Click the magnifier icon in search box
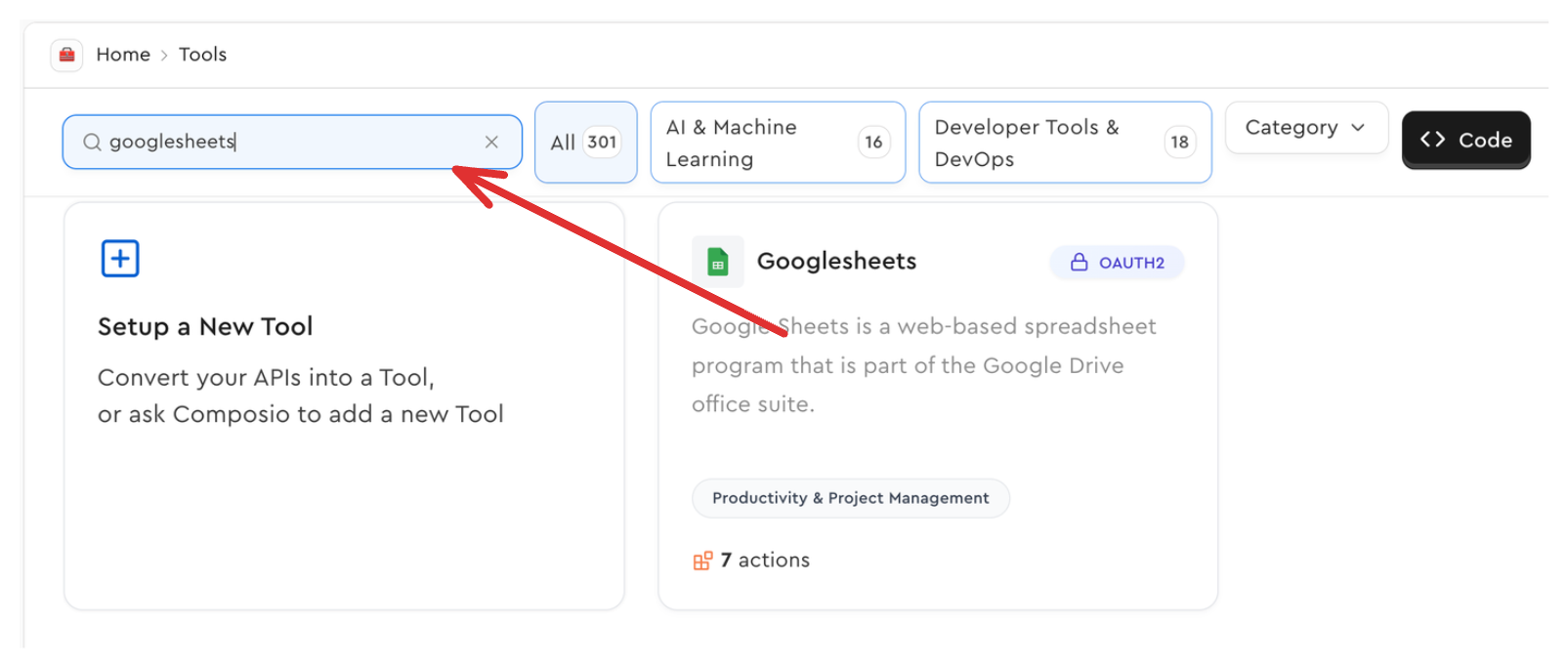This screenshot has height=667, width=1568. point(92,143)
